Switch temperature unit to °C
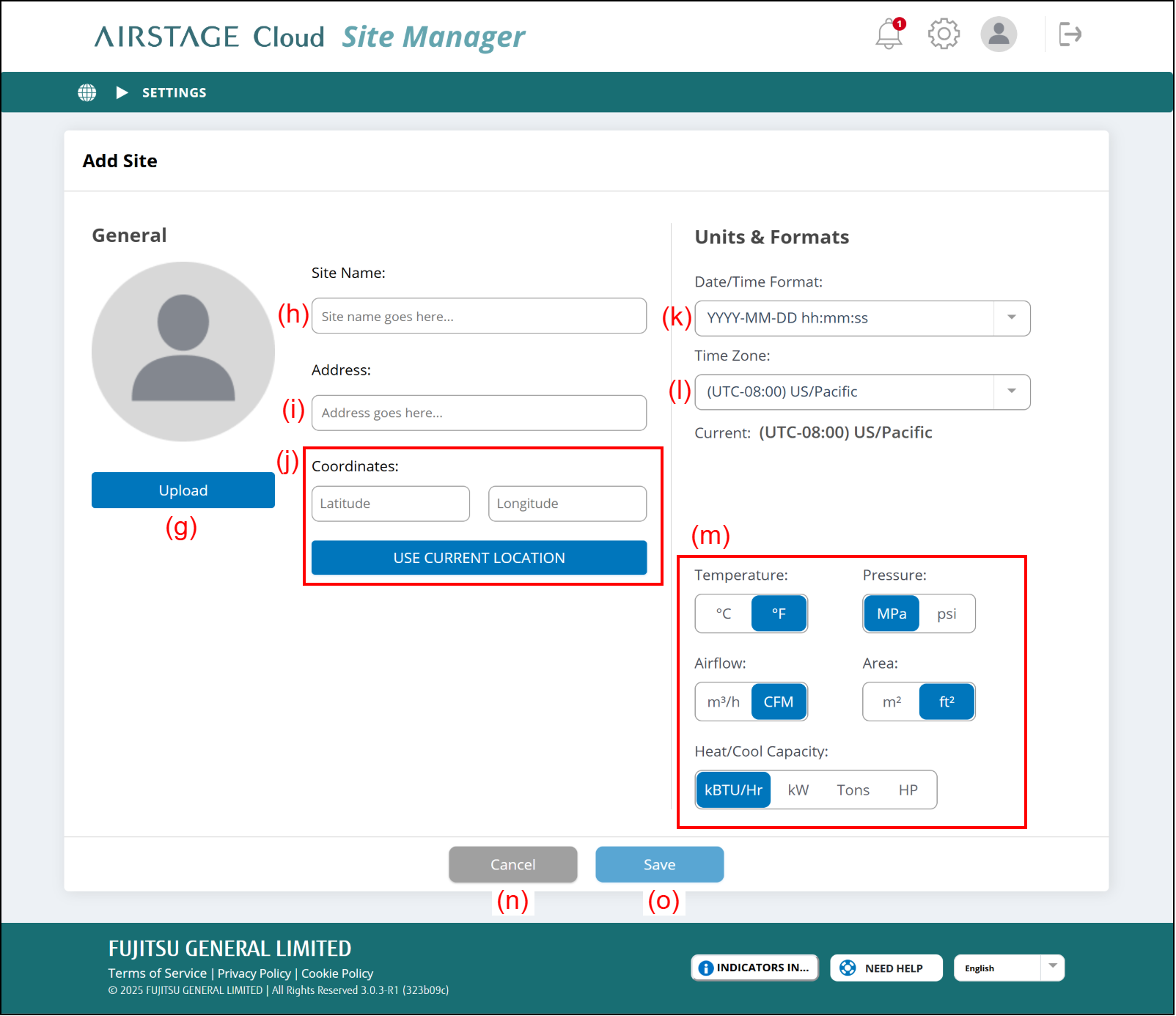This screenshot has width=1176, height=1016. coord(724,614)
